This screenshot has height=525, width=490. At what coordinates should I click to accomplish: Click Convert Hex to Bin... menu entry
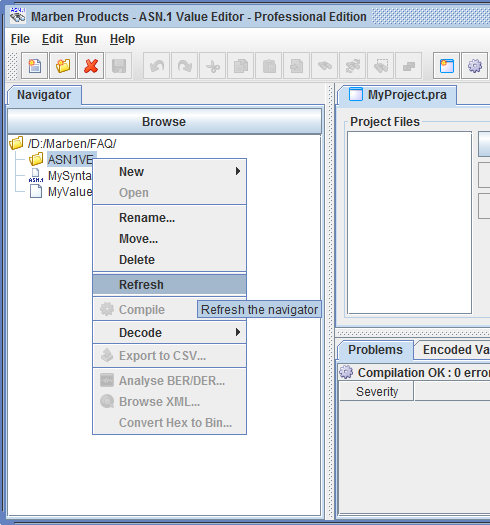point(169,423)
